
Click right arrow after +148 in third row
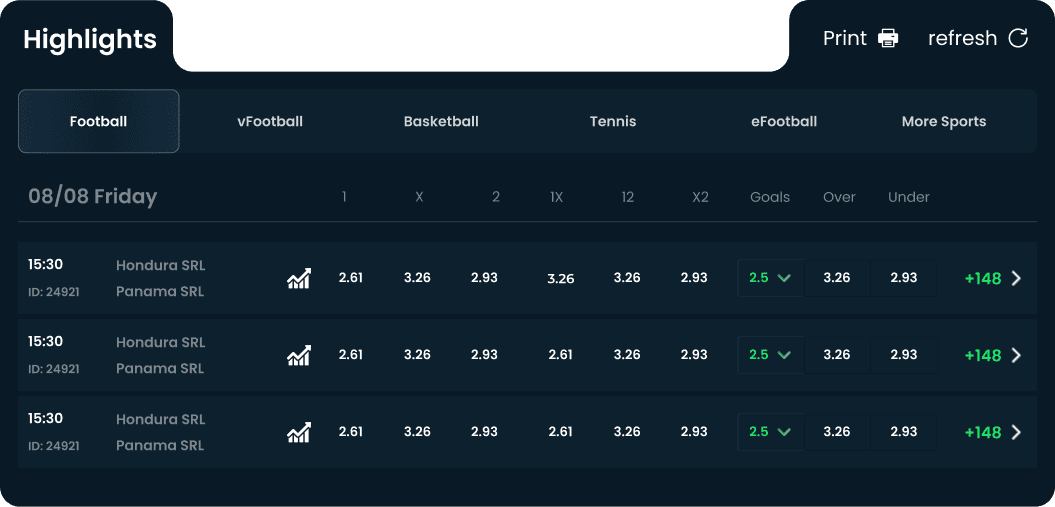coord(1016,432)
